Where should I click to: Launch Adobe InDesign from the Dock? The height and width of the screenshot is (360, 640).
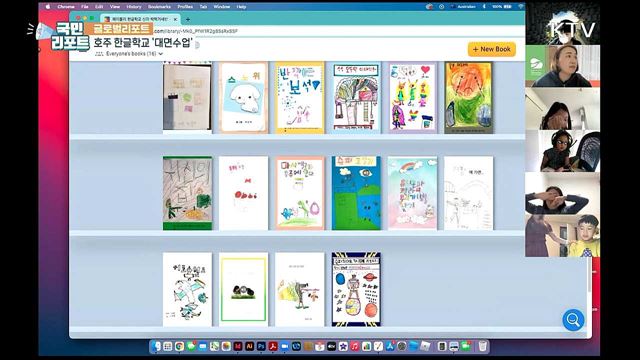point(238,347)
